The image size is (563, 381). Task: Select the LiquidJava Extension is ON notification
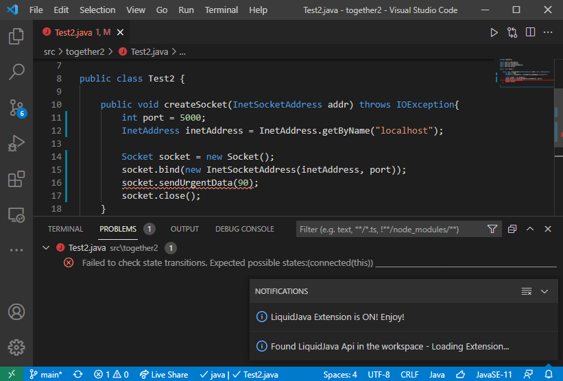click(x=404, y=317)
